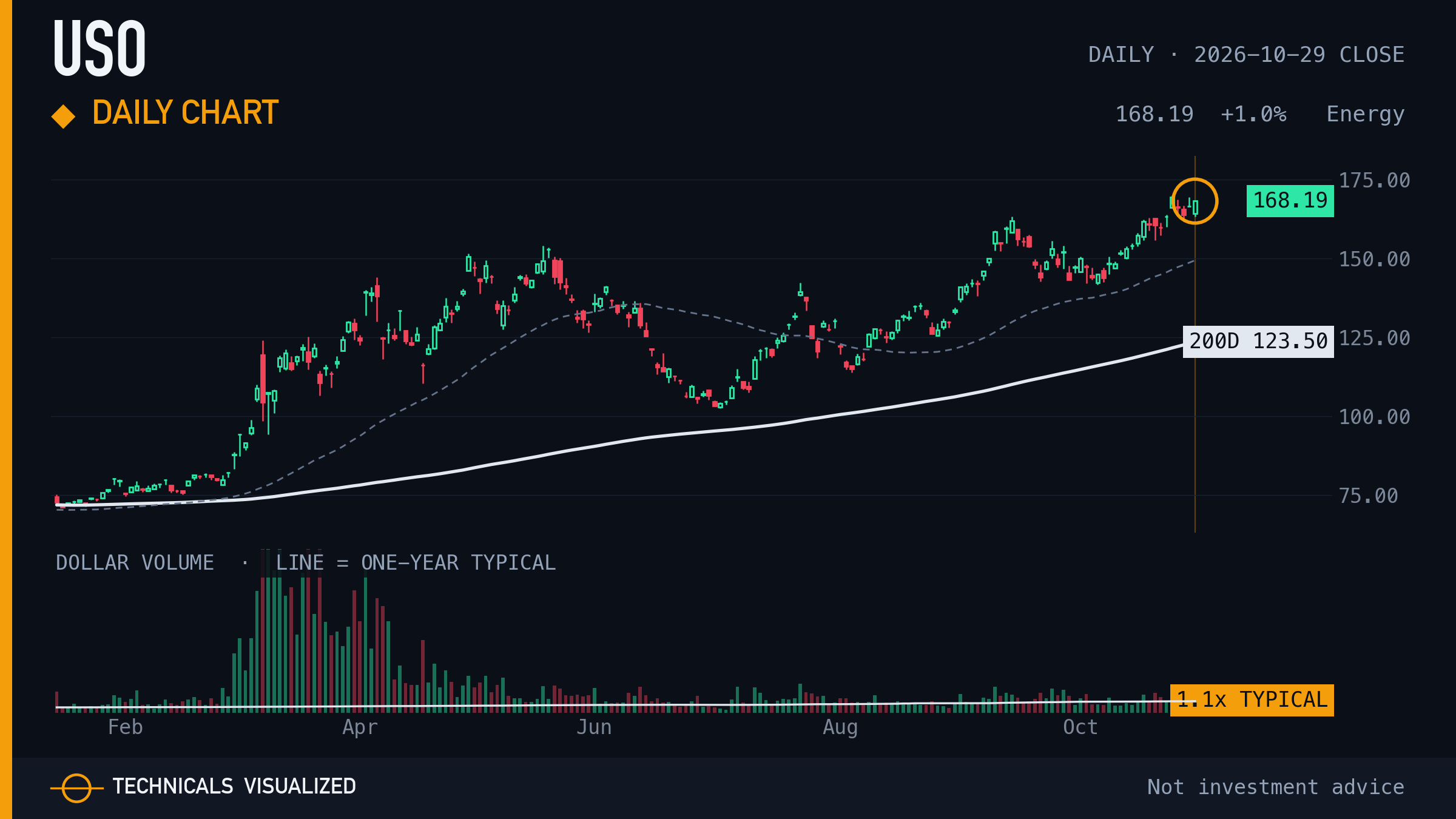Click the Not investment advice disclaimer
Image resolution: width=1456 pixels, height=819 pixels.
1276,787
